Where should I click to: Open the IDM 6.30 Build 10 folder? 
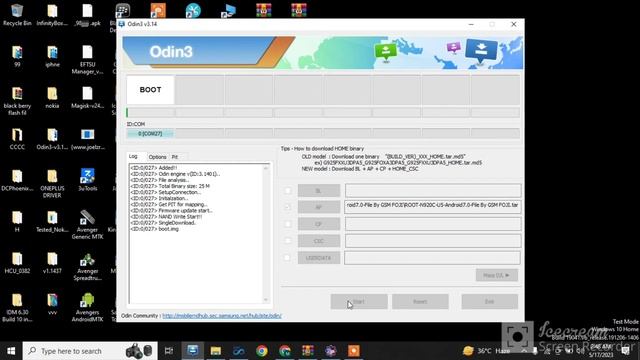[17, 307]
